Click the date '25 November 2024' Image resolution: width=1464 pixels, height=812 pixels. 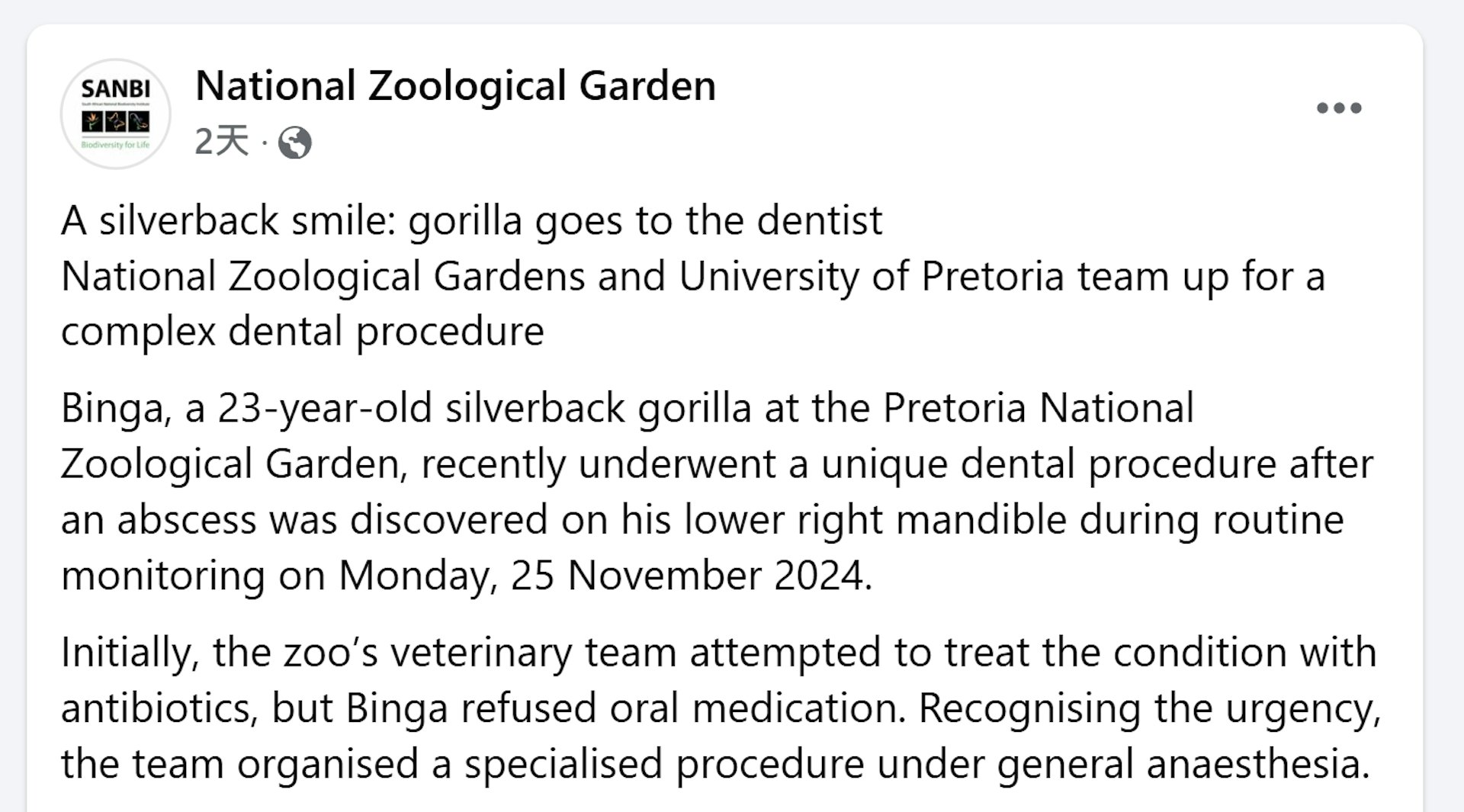coord(692,575)
